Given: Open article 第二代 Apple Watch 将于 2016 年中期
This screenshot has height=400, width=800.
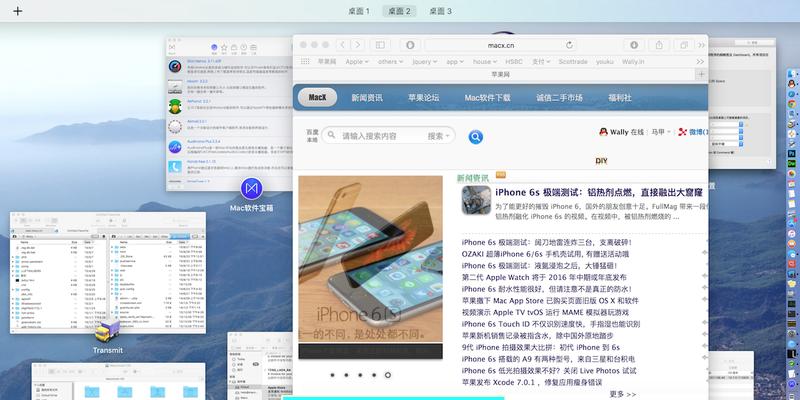Looking at the screenshot, I should 543,277.
